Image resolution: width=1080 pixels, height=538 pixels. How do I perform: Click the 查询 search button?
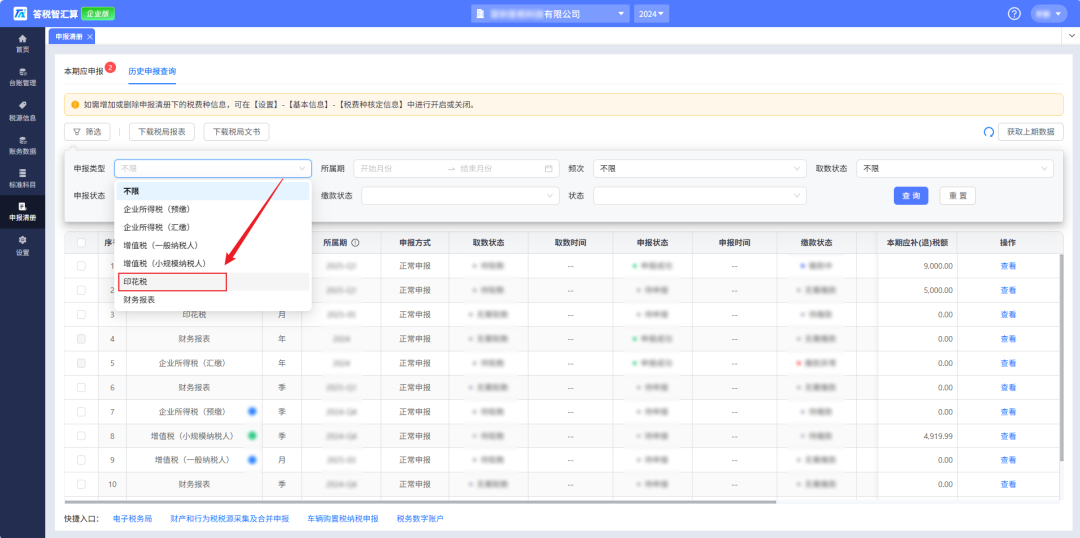911,196
